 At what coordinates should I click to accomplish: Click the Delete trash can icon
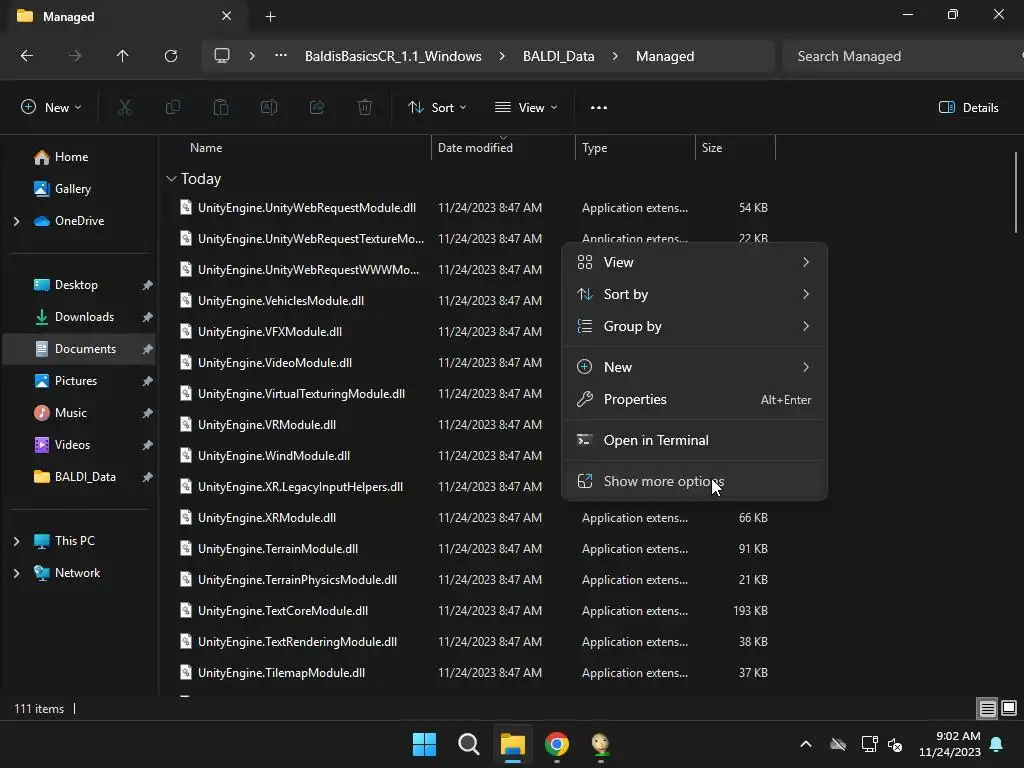click(365, 108)
